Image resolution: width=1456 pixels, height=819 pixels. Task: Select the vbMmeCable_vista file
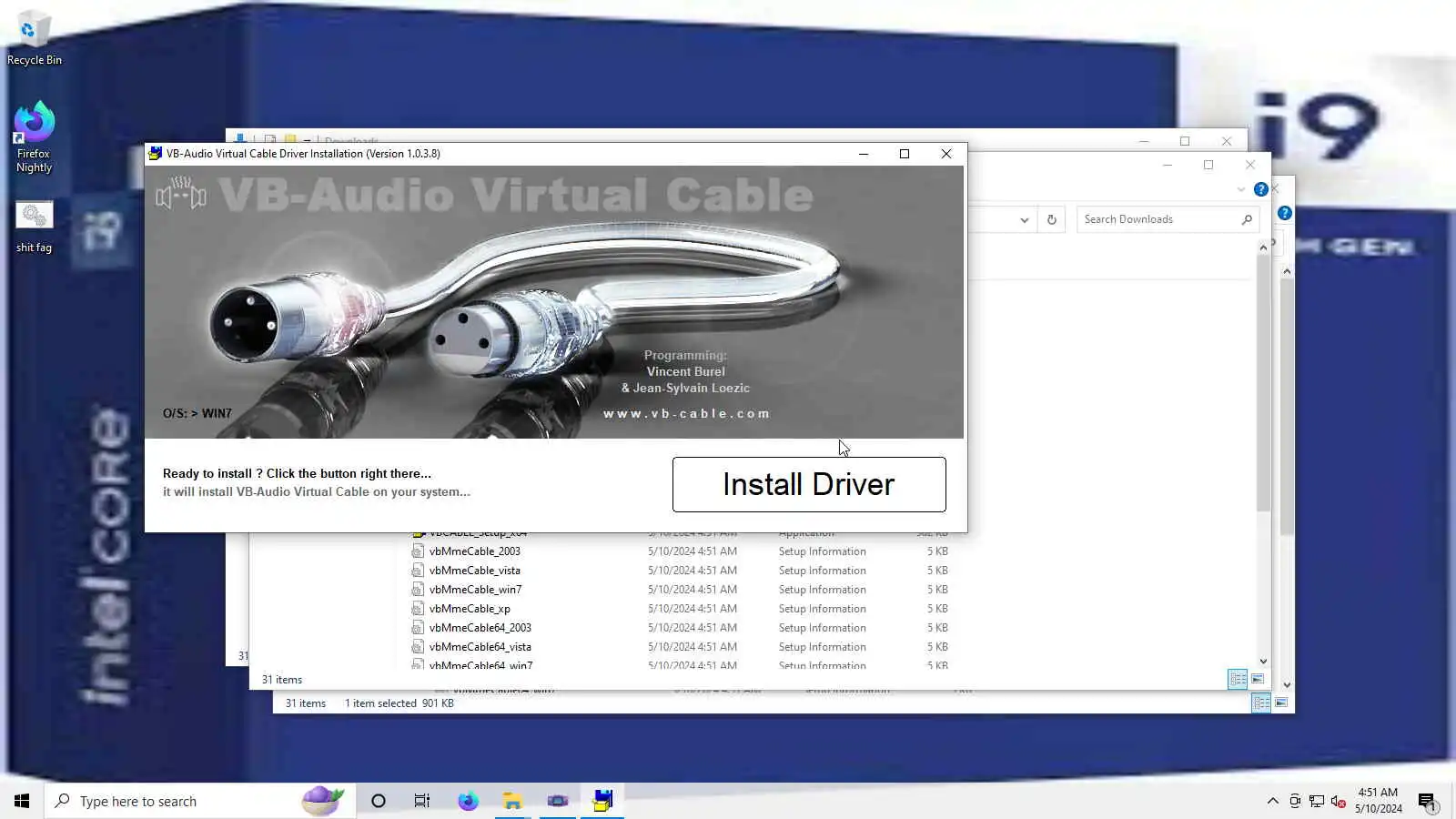475,571
